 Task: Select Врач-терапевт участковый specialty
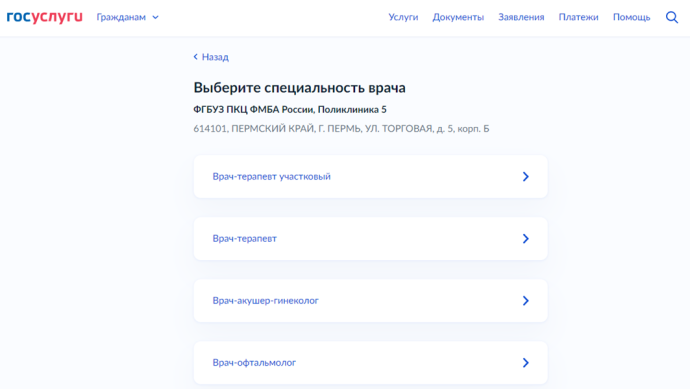click(371, 176)
